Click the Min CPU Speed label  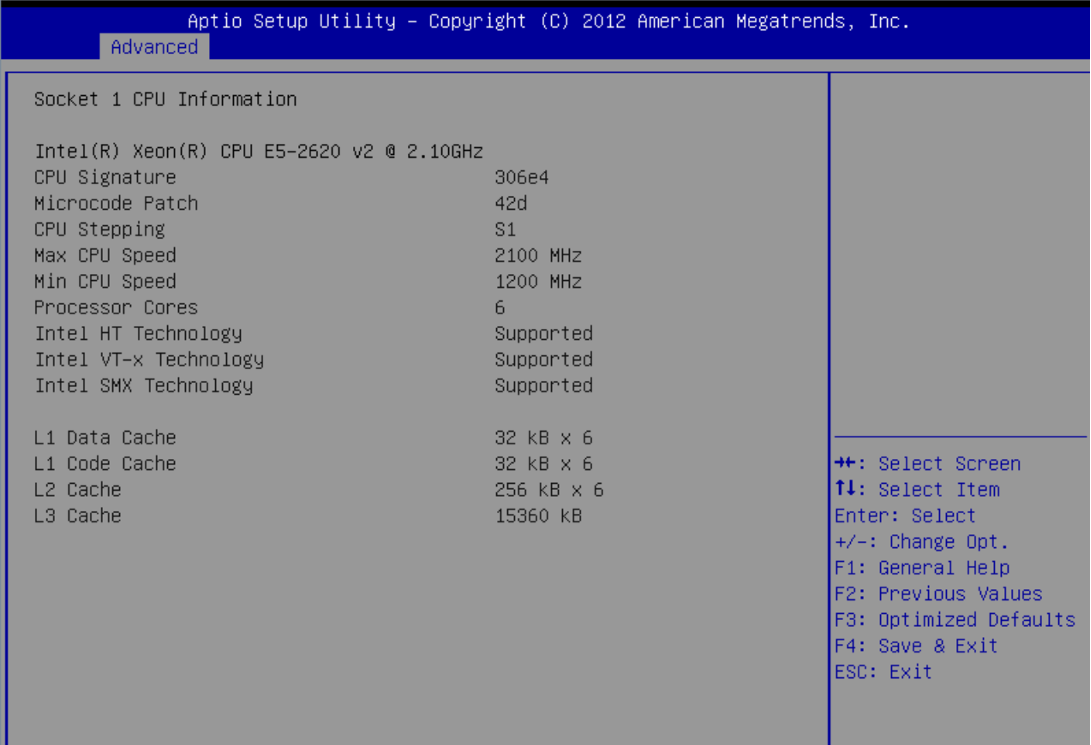pos(105,282)
